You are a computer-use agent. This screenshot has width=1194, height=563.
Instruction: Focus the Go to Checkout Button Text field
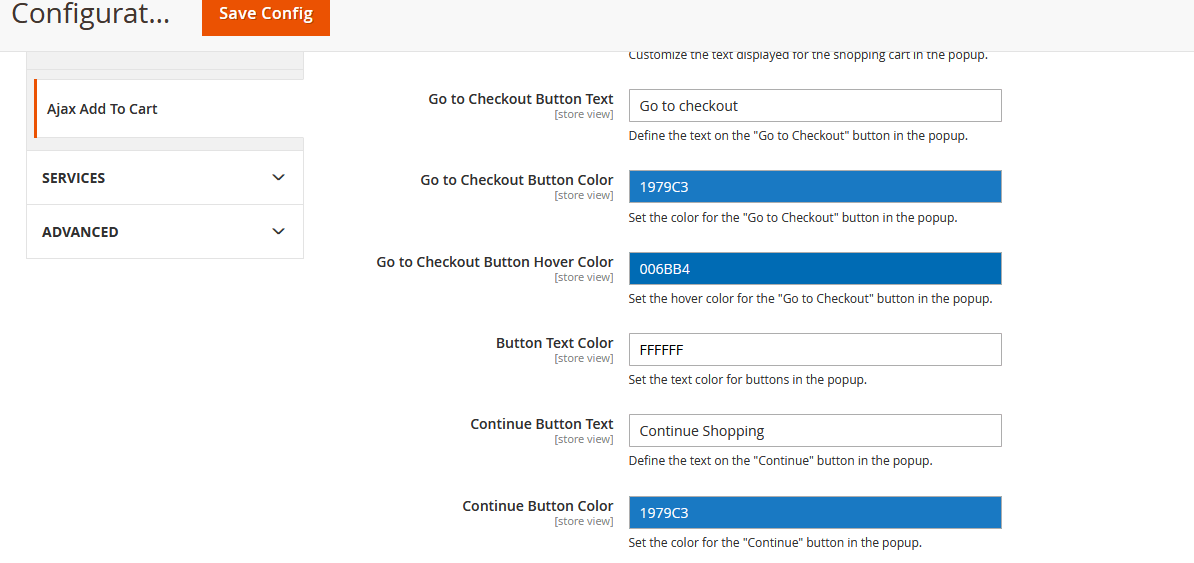[814, 106]
